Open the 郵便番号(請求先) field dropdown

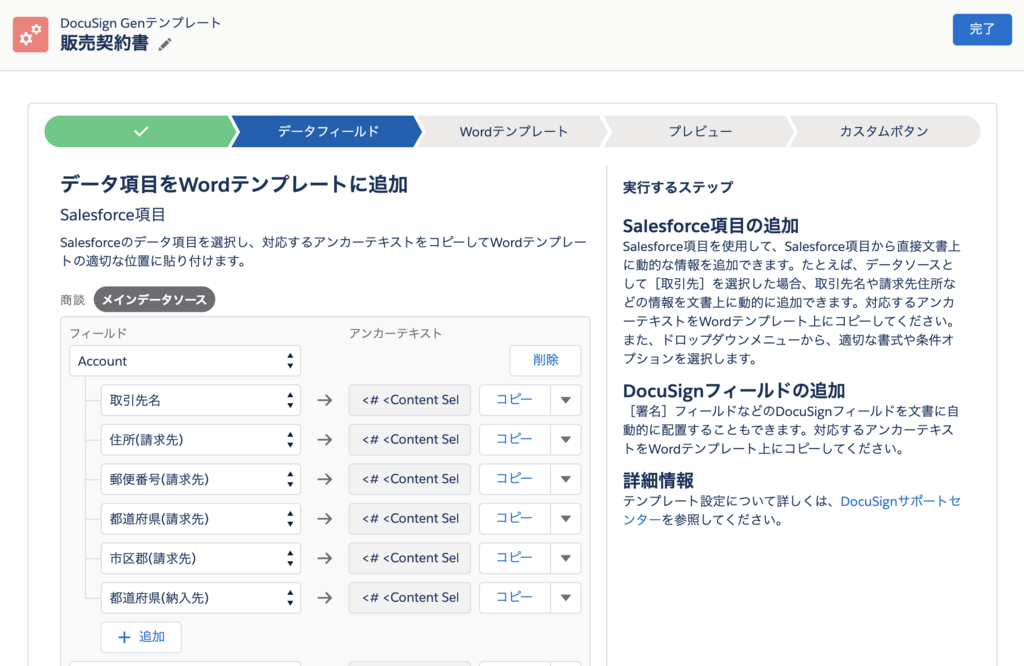(x=200, y=479)
